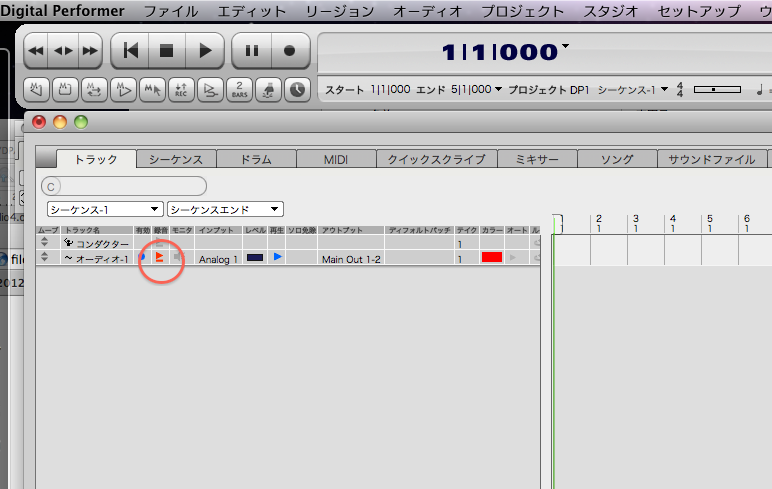
Task: Toggle Auto Play memory-play button
Action: coord(123,90)
